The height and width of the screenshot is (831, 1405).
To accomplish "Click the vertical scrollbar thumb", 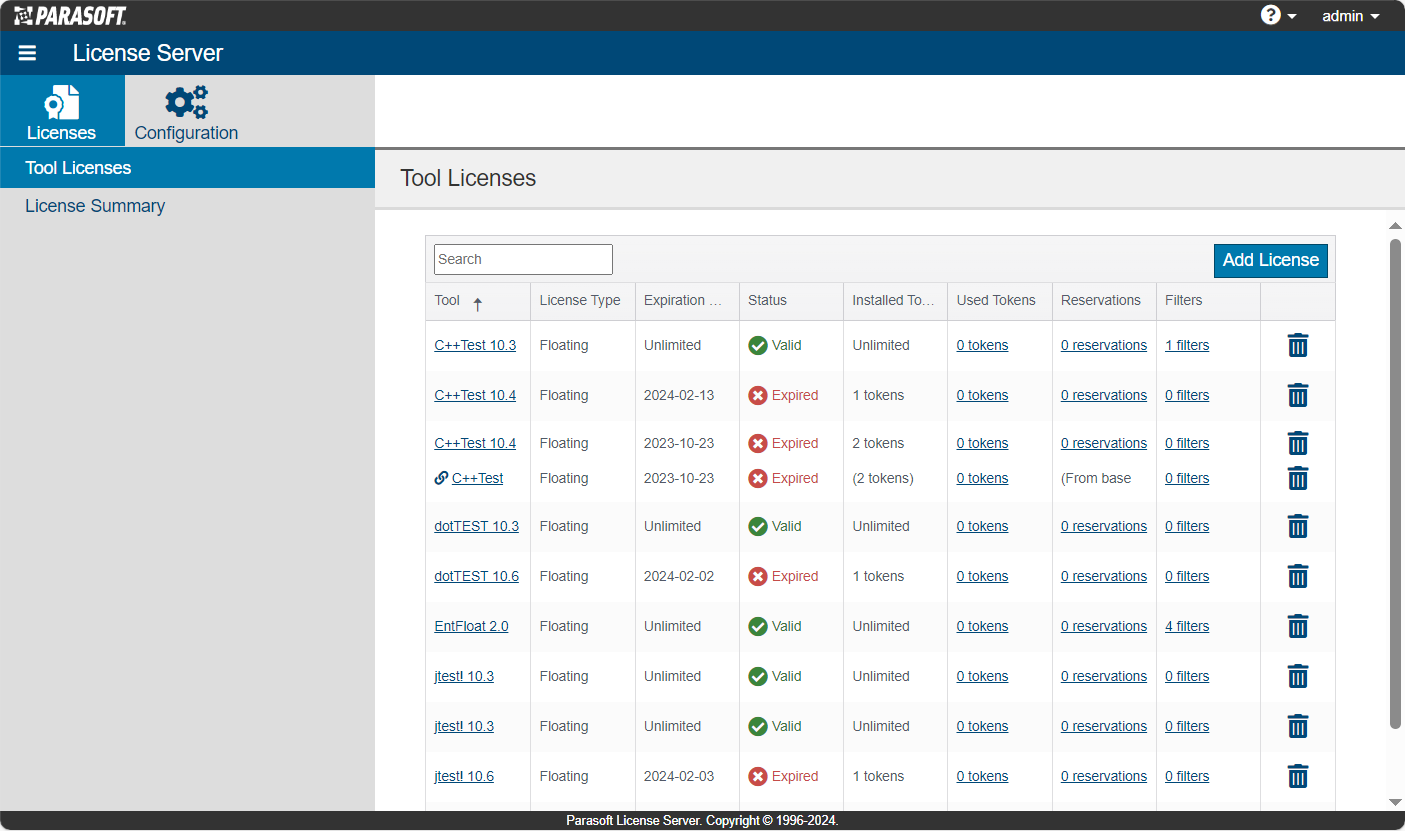I will pos(1395,484).
